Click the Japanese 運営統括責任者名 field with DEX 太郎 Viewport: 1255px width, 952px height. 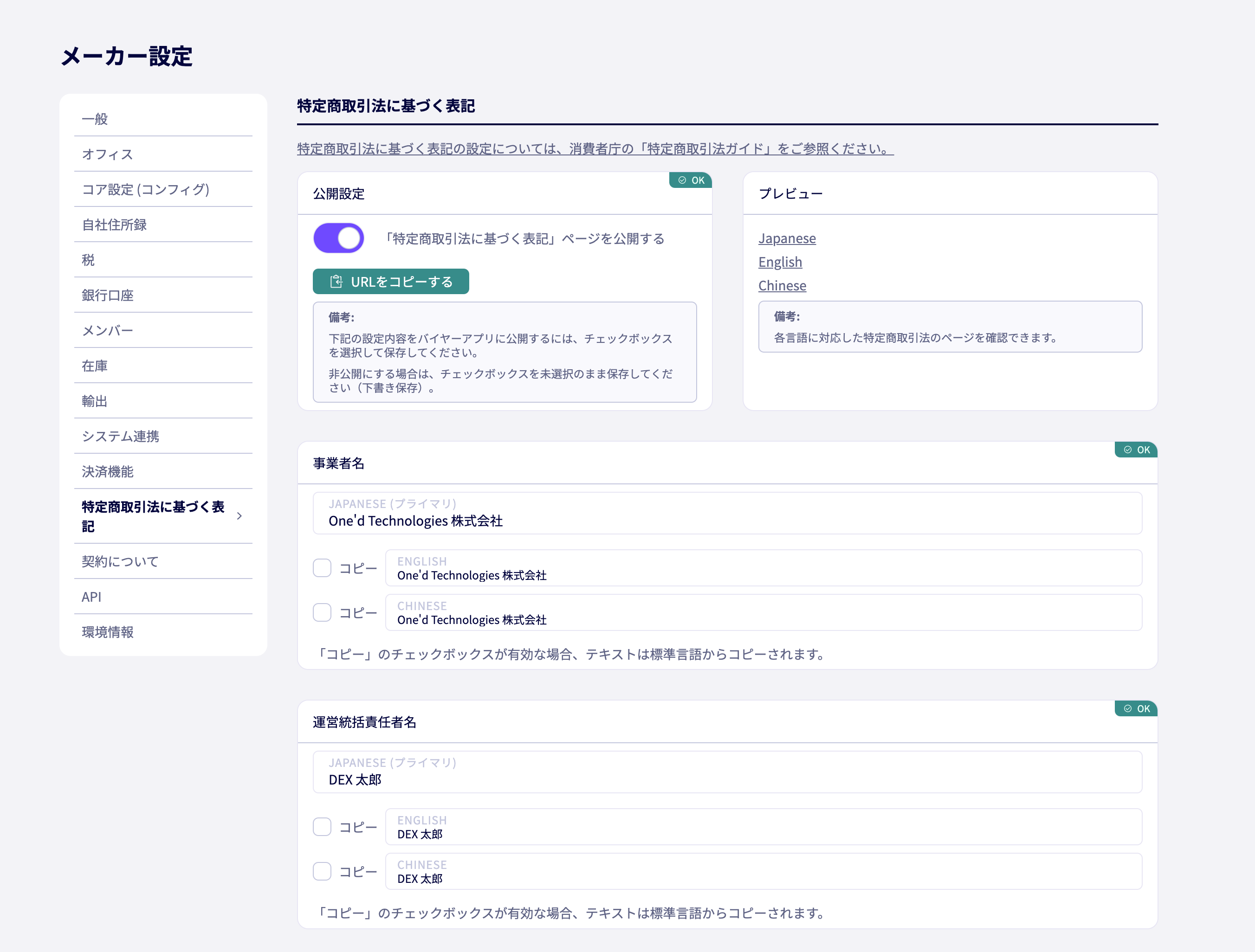(x=727, y=772)
